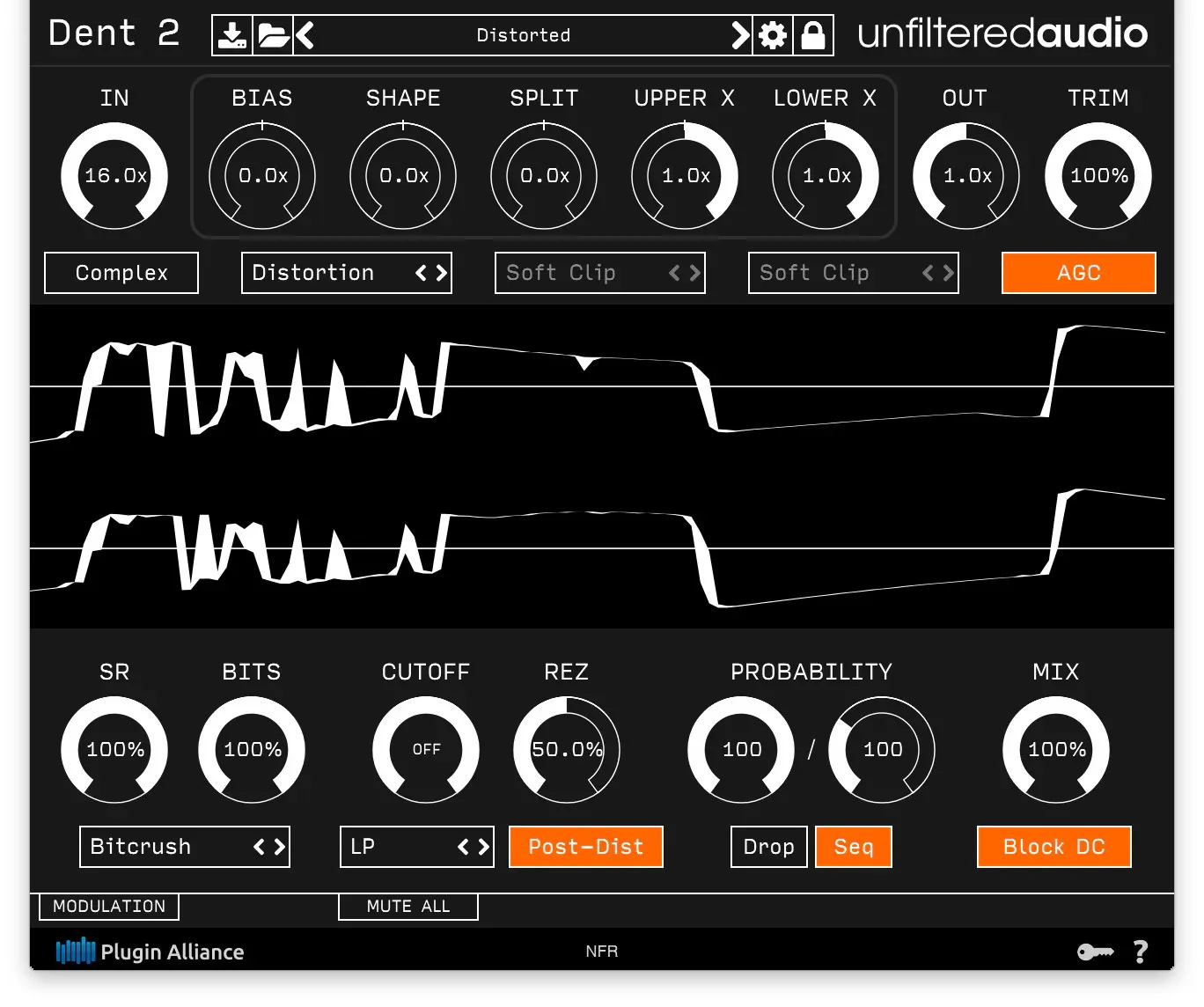The image size is (1204, 1007).
Task: Toggle Block DC on the MIX section
Action: pyautogui.click(x=1053, y=847)
